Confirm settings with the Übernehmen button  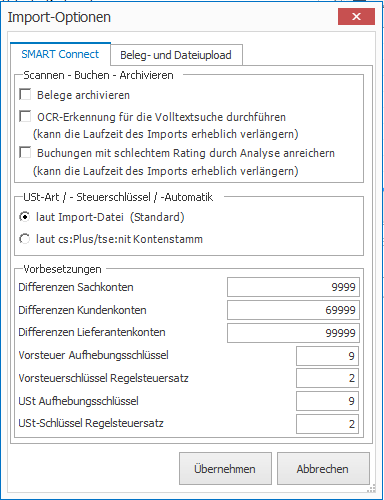[225, 469]
